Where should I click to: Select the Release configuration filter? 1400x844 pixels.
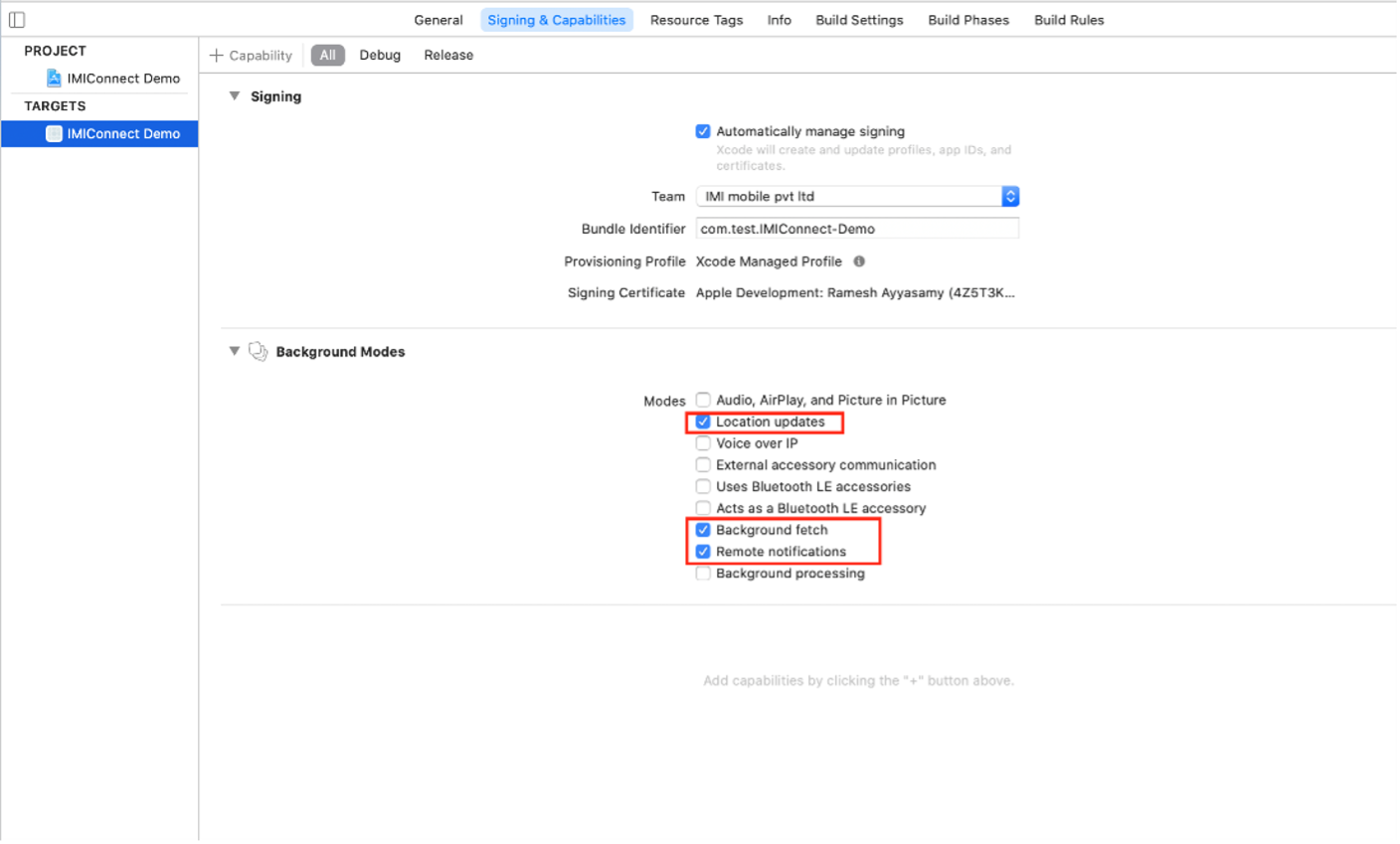pyautogui.click(x=448, y=56)
